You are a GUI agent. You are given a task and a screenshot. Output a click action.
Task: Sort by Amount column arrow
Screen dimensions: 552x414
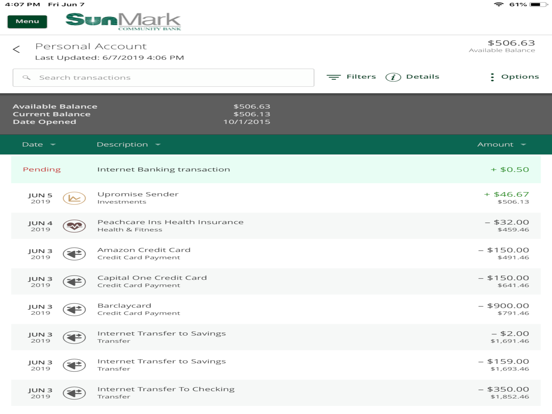tap(523, 144)
